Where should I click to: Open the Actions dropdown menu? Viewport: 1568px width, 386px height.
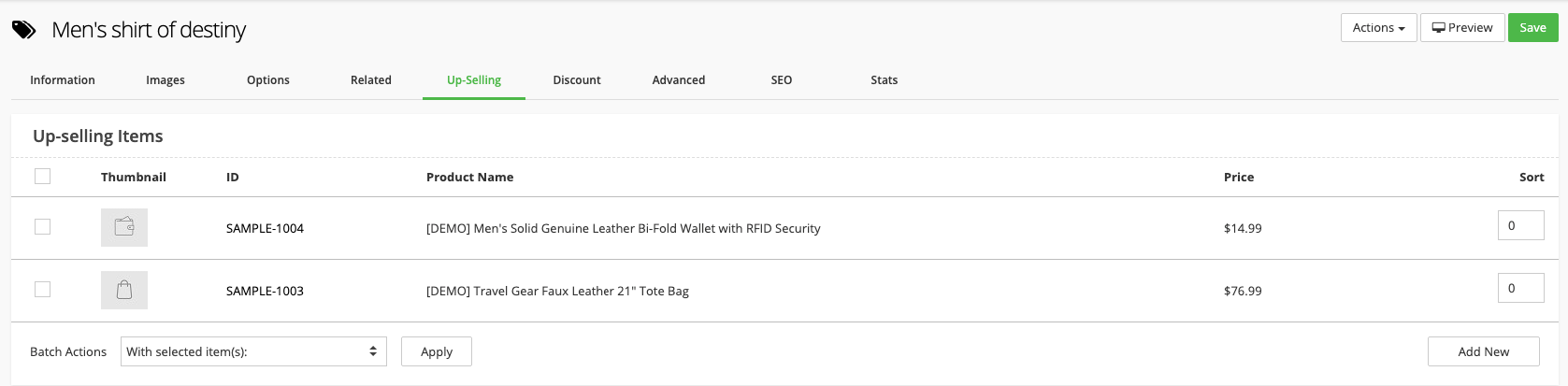pos(1378,28)
